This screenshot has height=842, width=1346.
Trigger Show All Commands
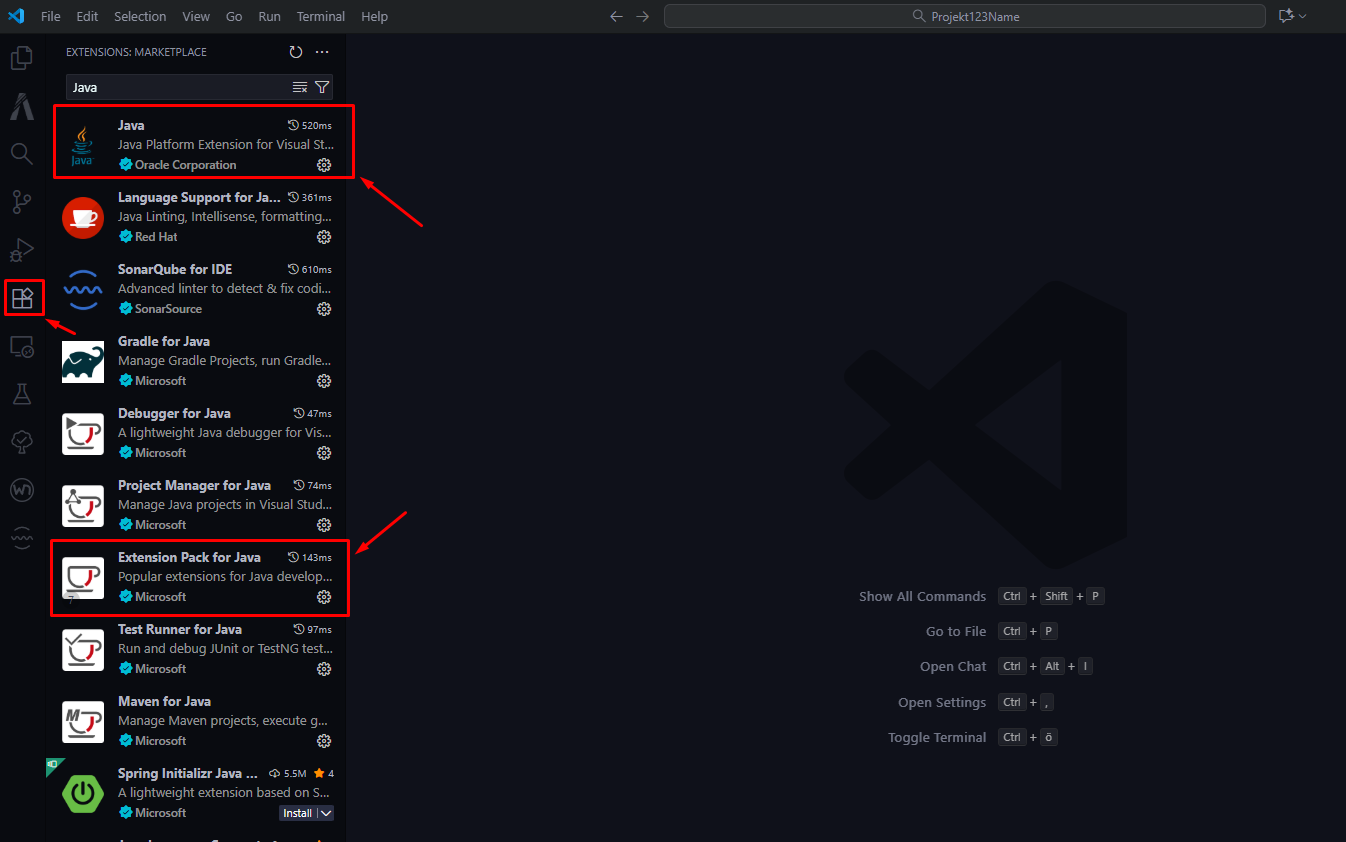point(921,595)
